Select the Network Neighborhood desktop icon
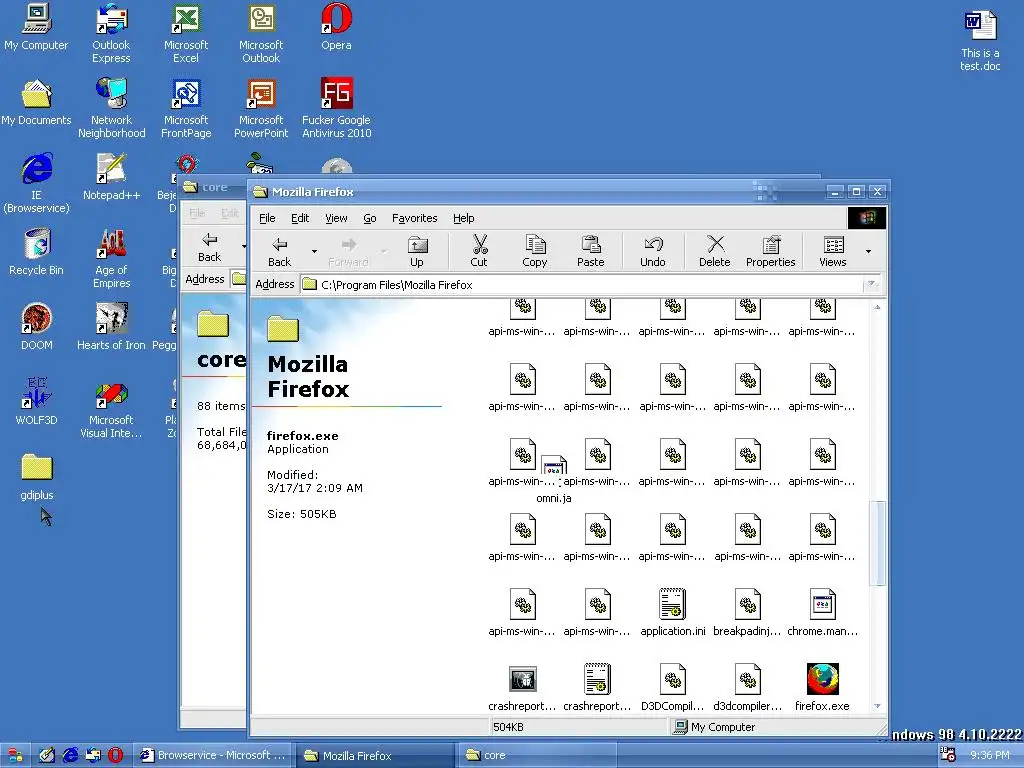Image resolution: width=1024 pixels, height=768 pixels. 112,109
